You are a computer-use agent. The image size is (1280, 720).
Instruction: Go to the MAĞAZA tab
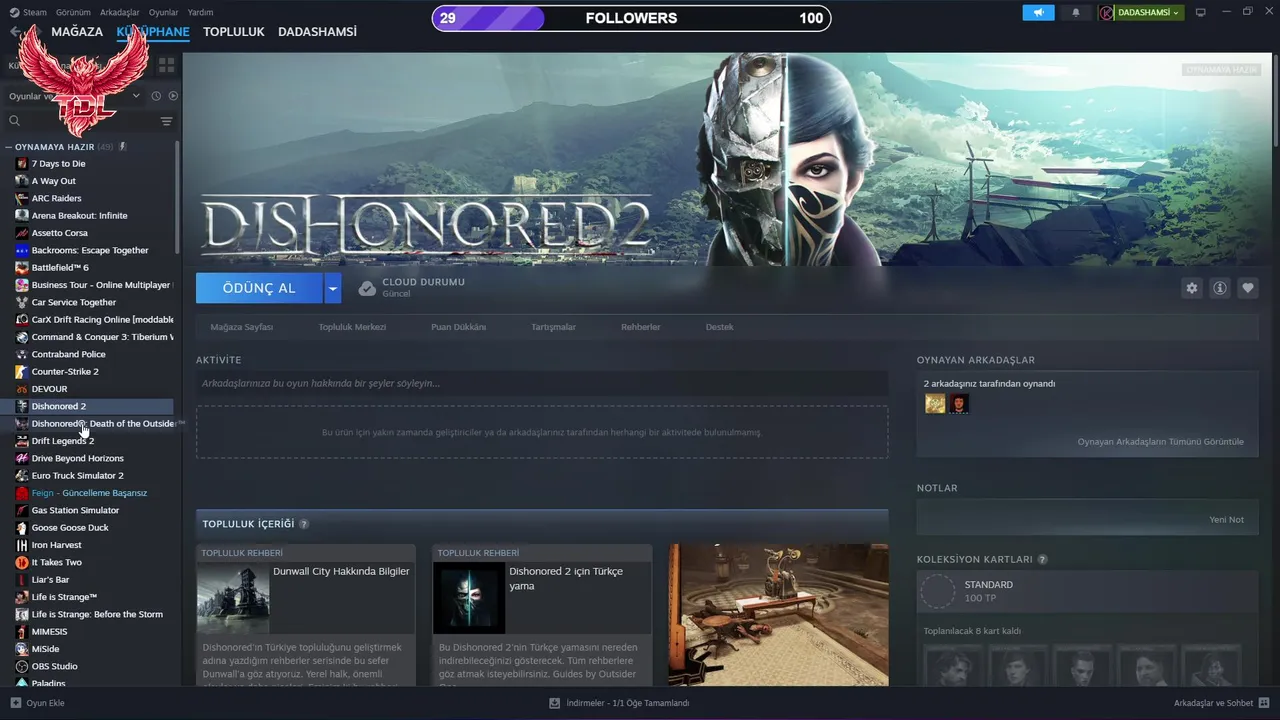click(77, 32)
